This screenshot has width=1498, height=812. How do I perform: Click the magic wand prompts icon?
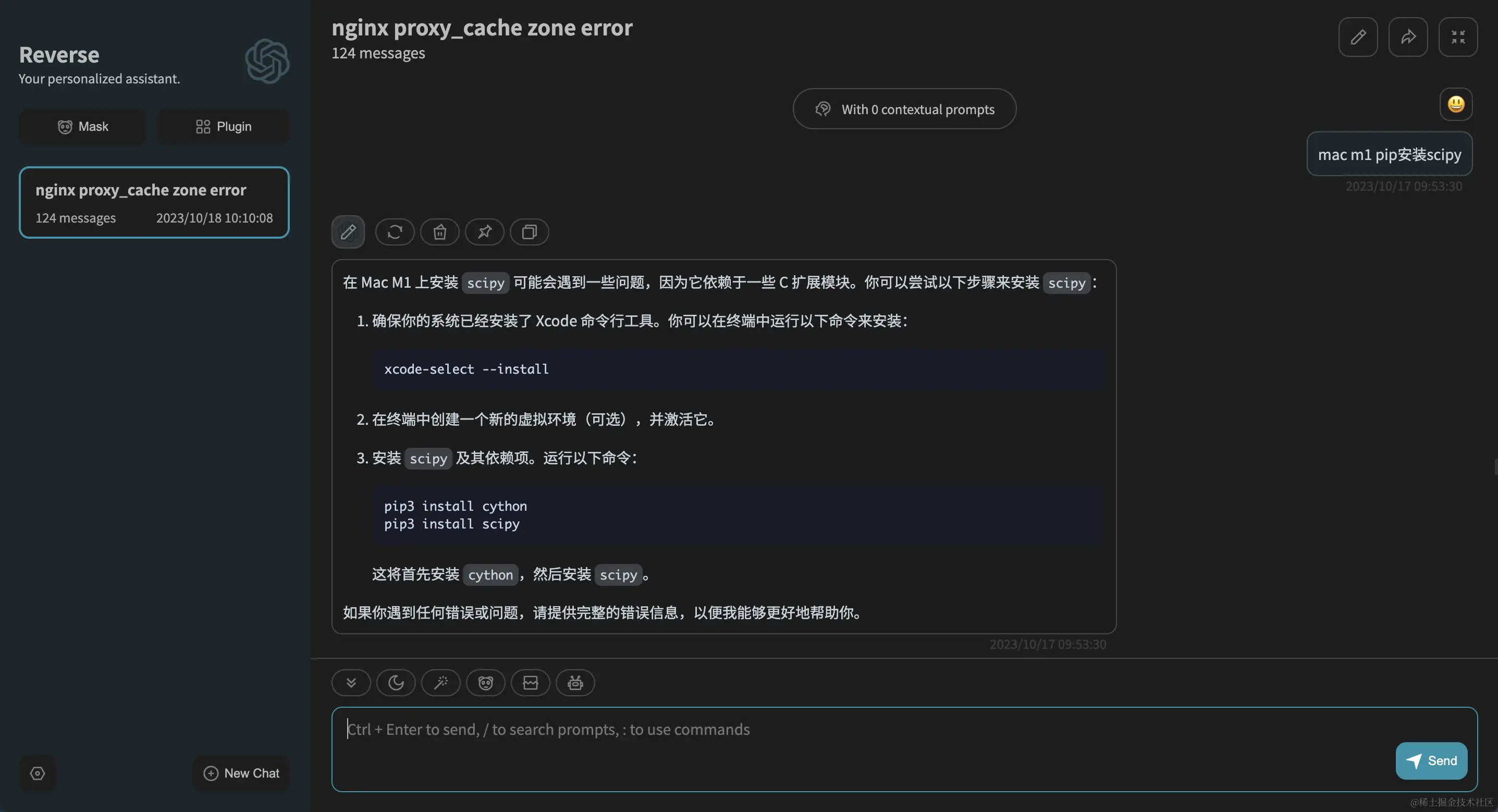(x=441, y=682)
